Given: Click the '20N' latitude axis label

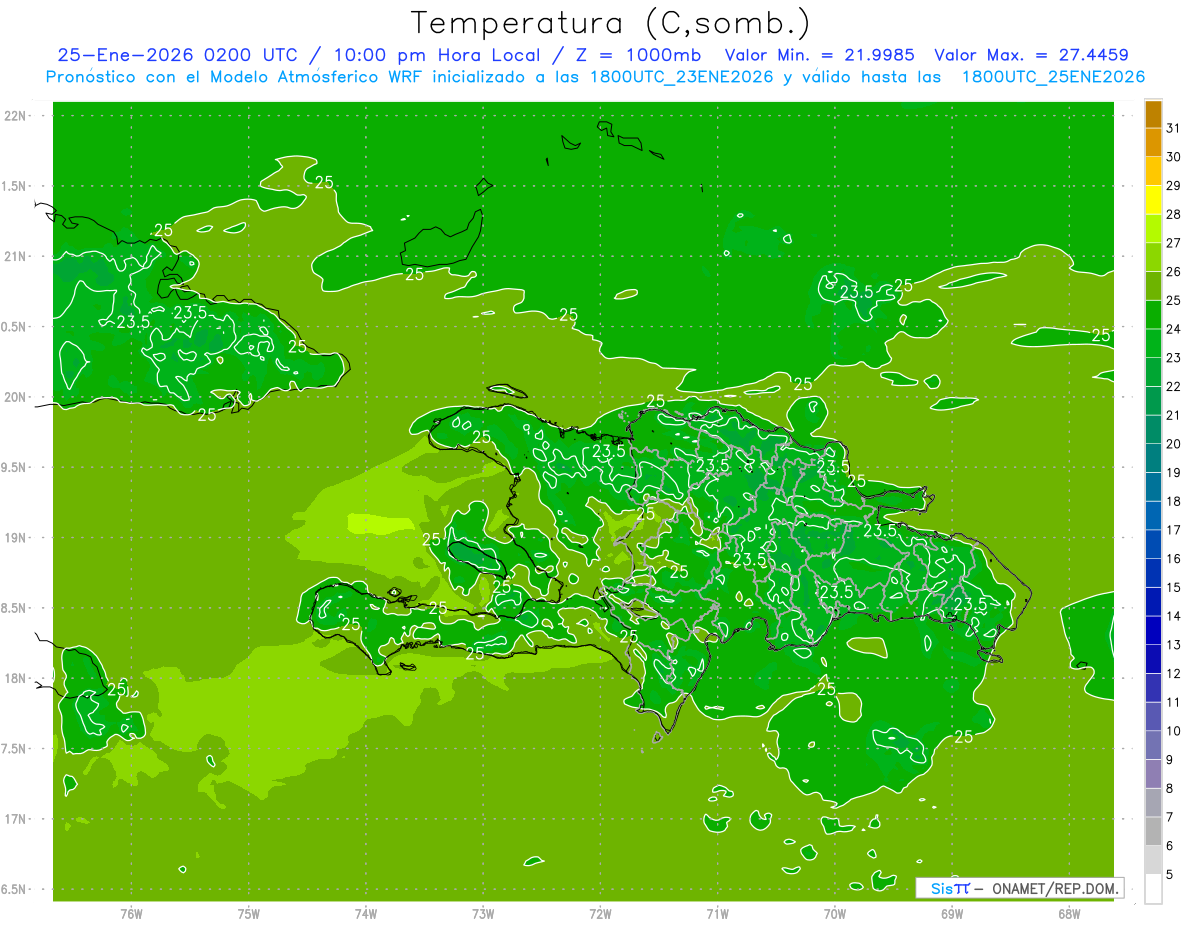Looking at the screenshot, I should (17, 397).
